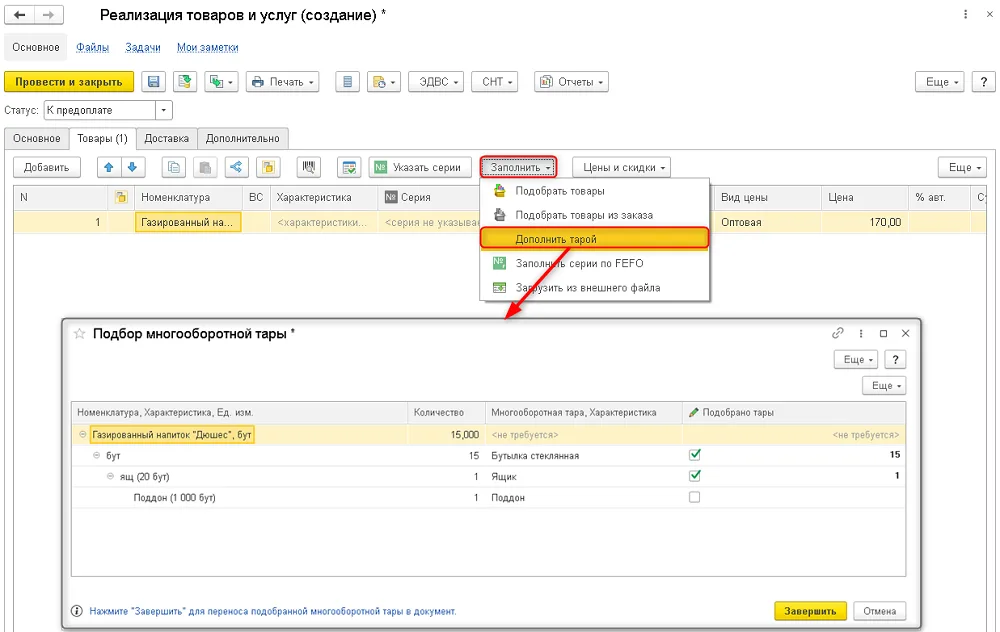Move the row up with blue arrow
Image resolution: width=1000 pixels, height=632 pixels.
click(x=108, y=167)
